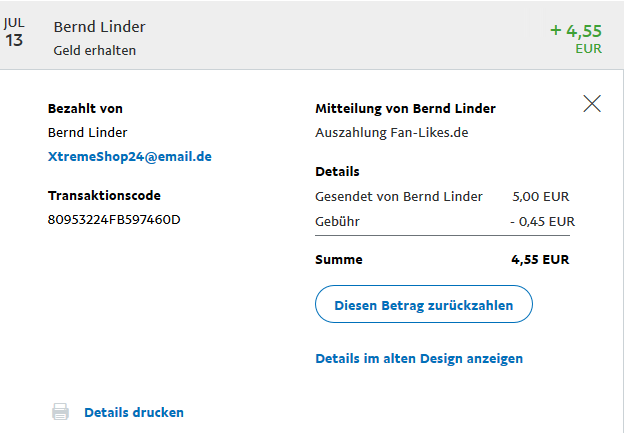This screenshot has height=433, width=632.
Task: Click the 5,00 EUR sent amount
Action: 540,197
